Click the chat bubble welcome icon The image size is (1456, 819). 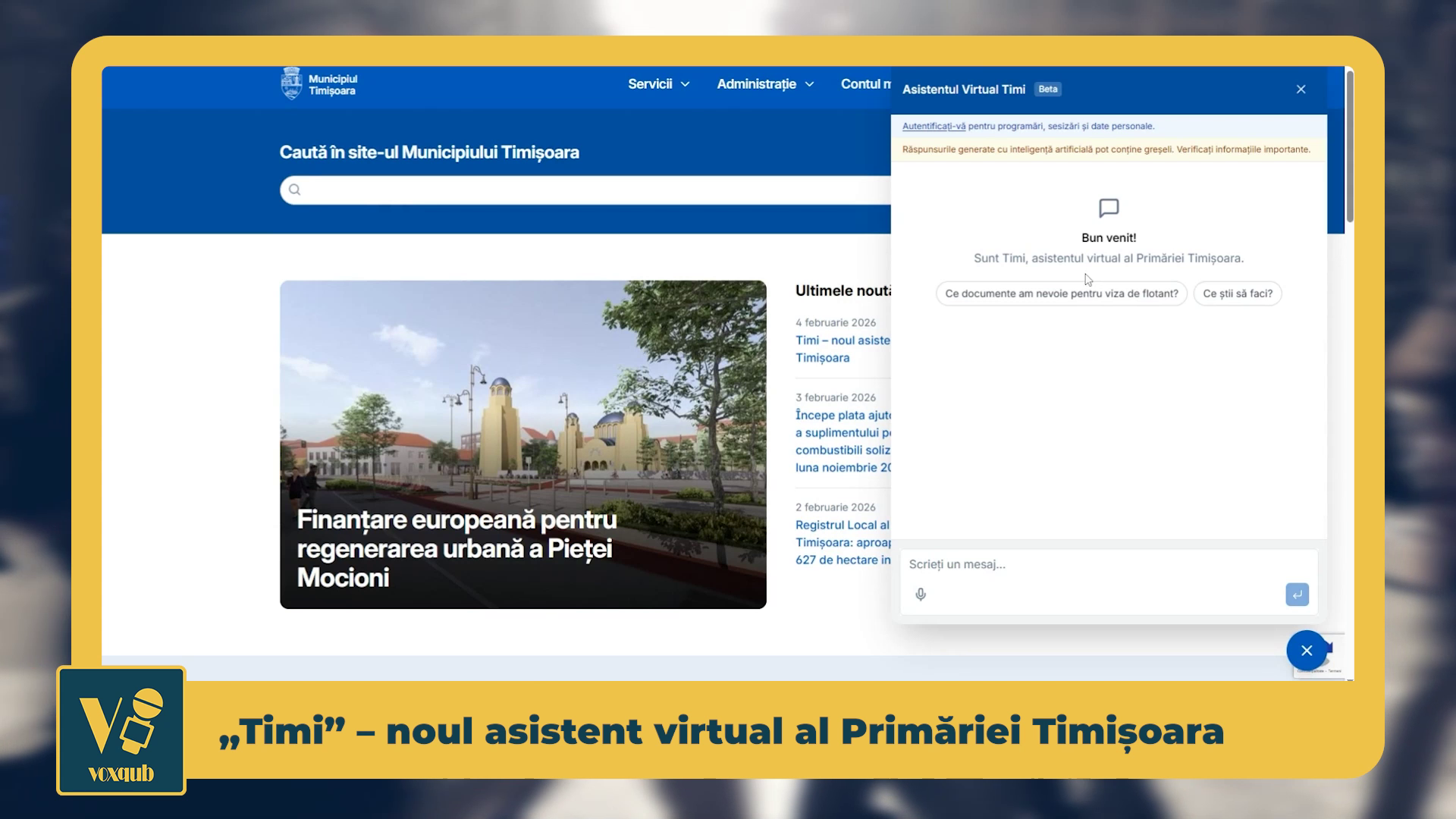(x=1109, y=208)
